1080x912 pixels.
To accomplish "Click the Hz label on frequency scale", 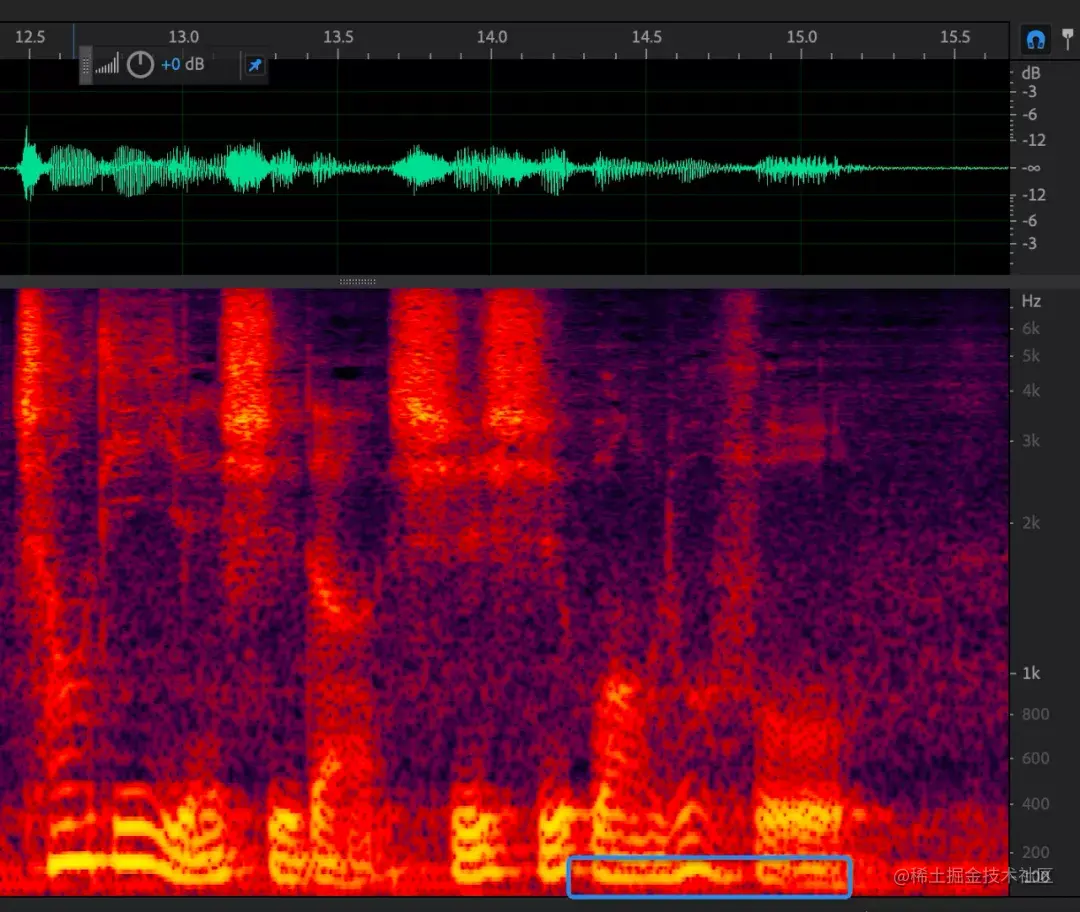I will (x=1031, y=301).
